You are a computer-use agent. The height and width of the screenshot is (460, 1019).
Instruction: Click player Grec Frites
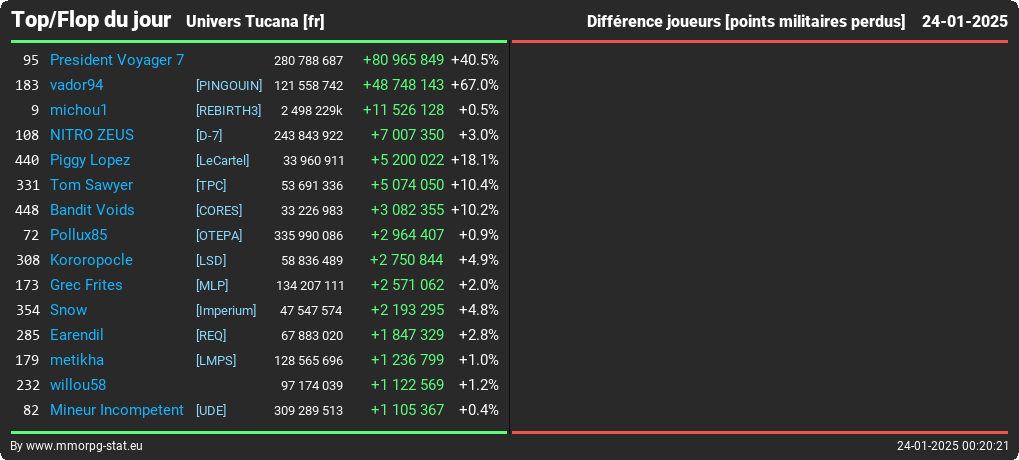tap(86, 285)
